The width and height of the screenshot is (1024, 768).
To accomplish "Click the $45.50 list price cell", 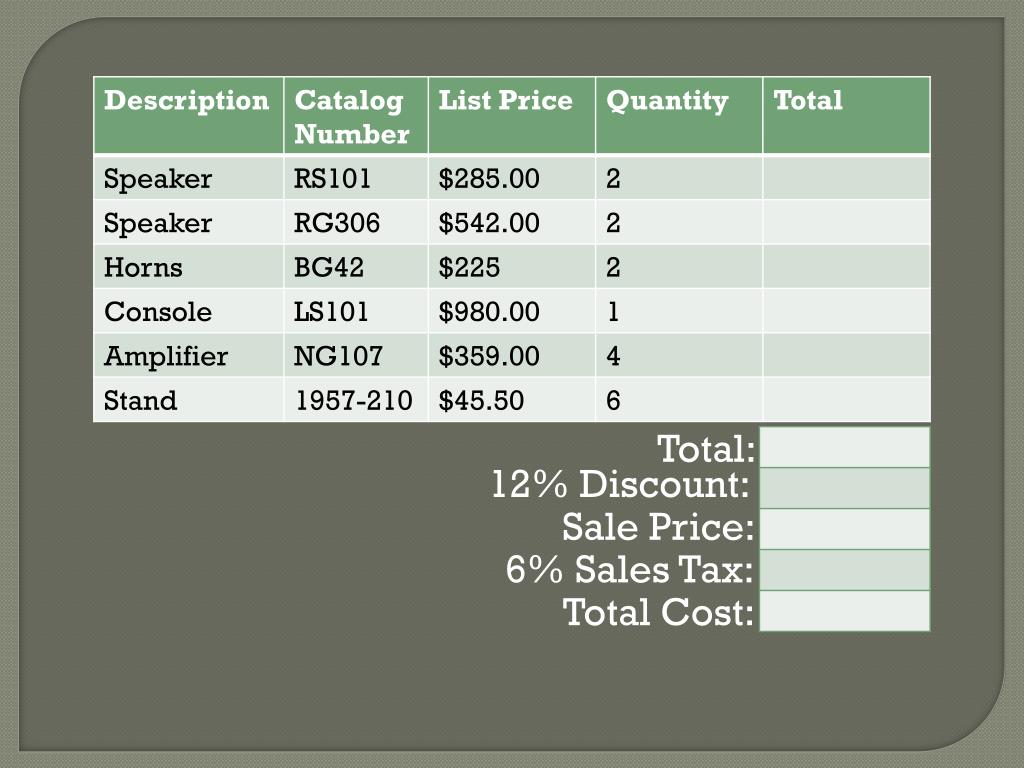I will 512,400.
